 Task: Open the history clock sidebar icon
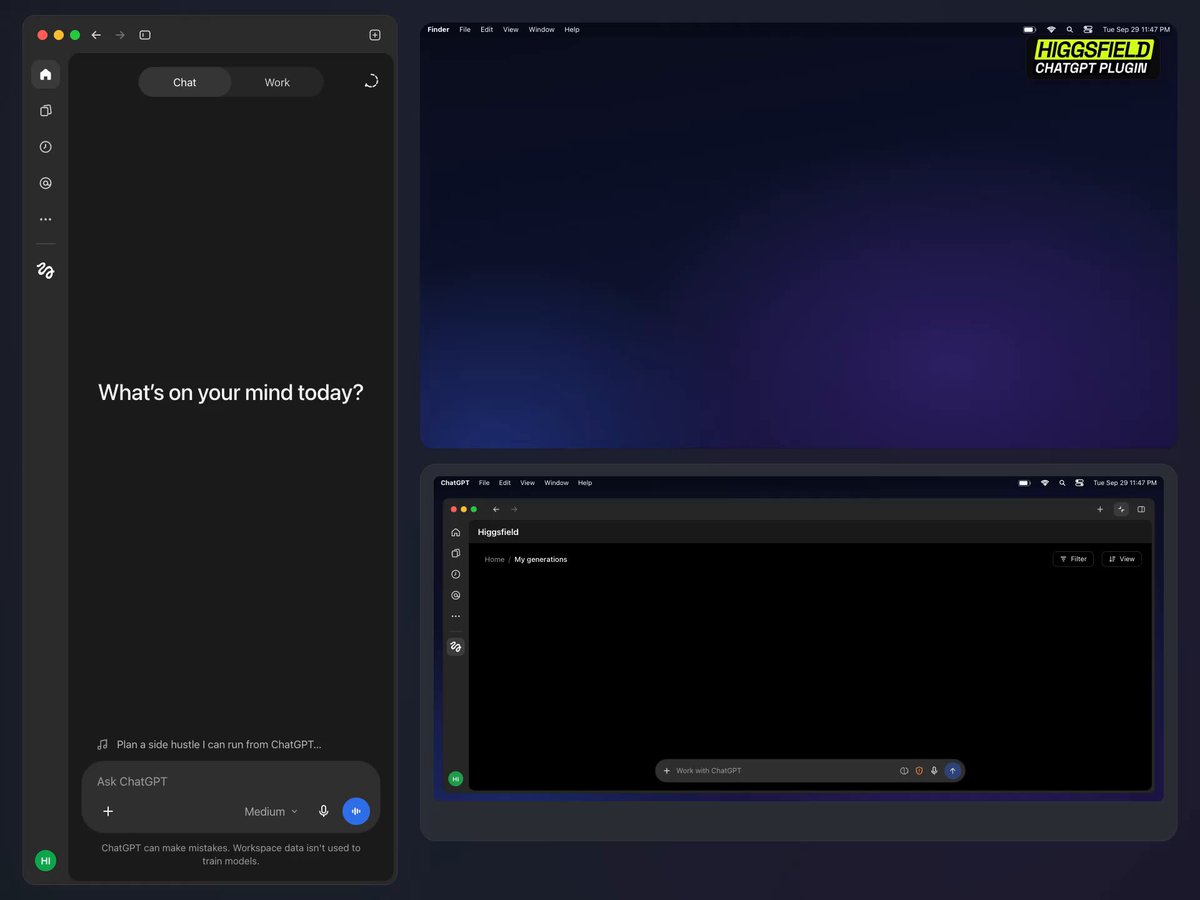coord(45,147)
